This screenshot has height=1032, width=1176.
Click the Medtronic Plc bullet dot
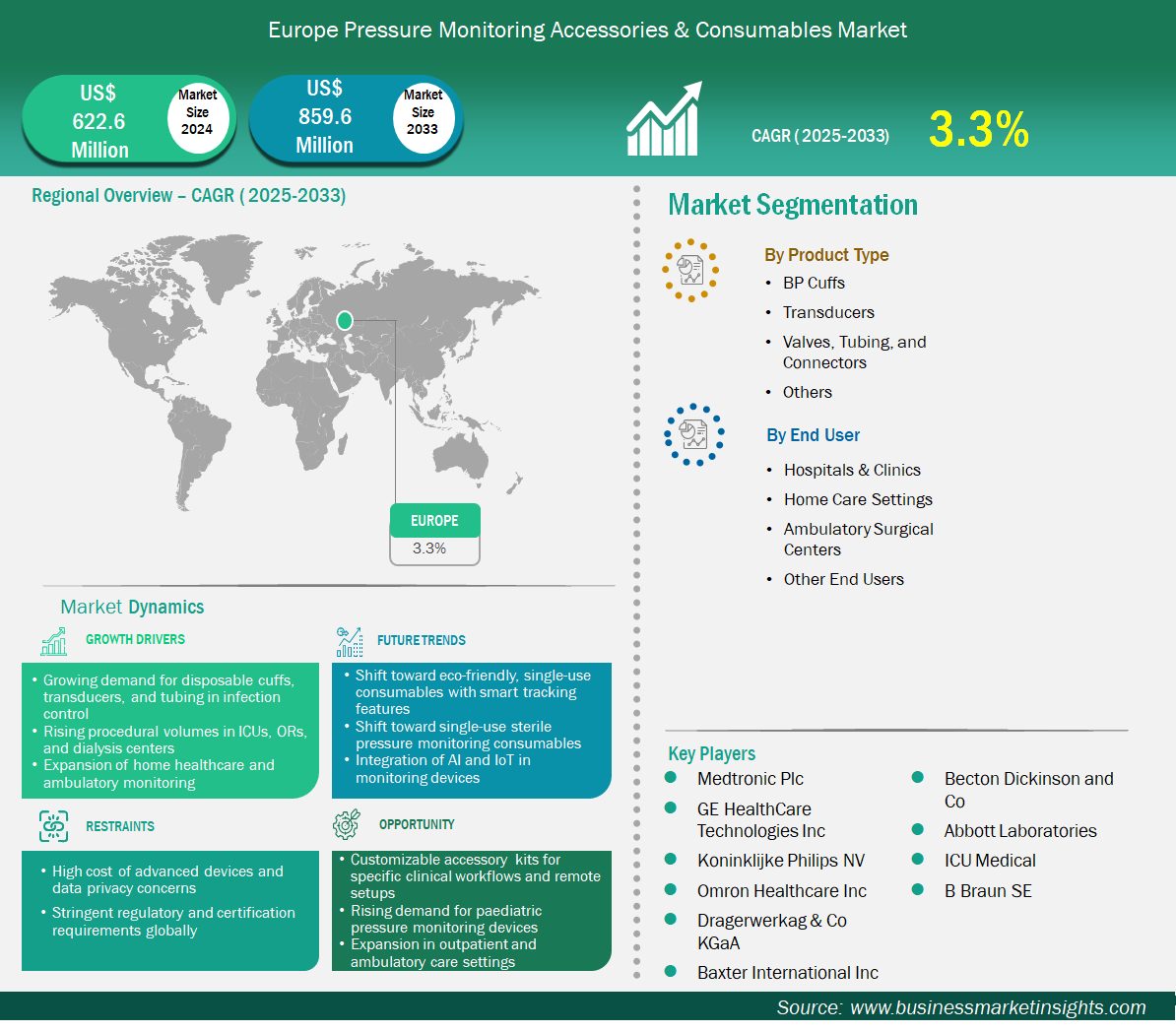point(671,778)
